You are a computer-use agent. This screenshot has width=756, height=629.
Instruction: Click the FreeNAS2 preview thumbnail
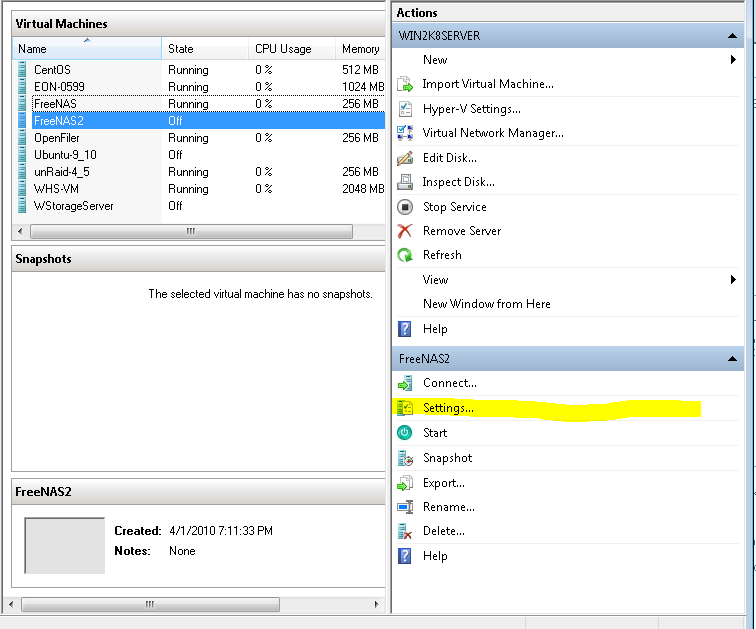point(65,546)
